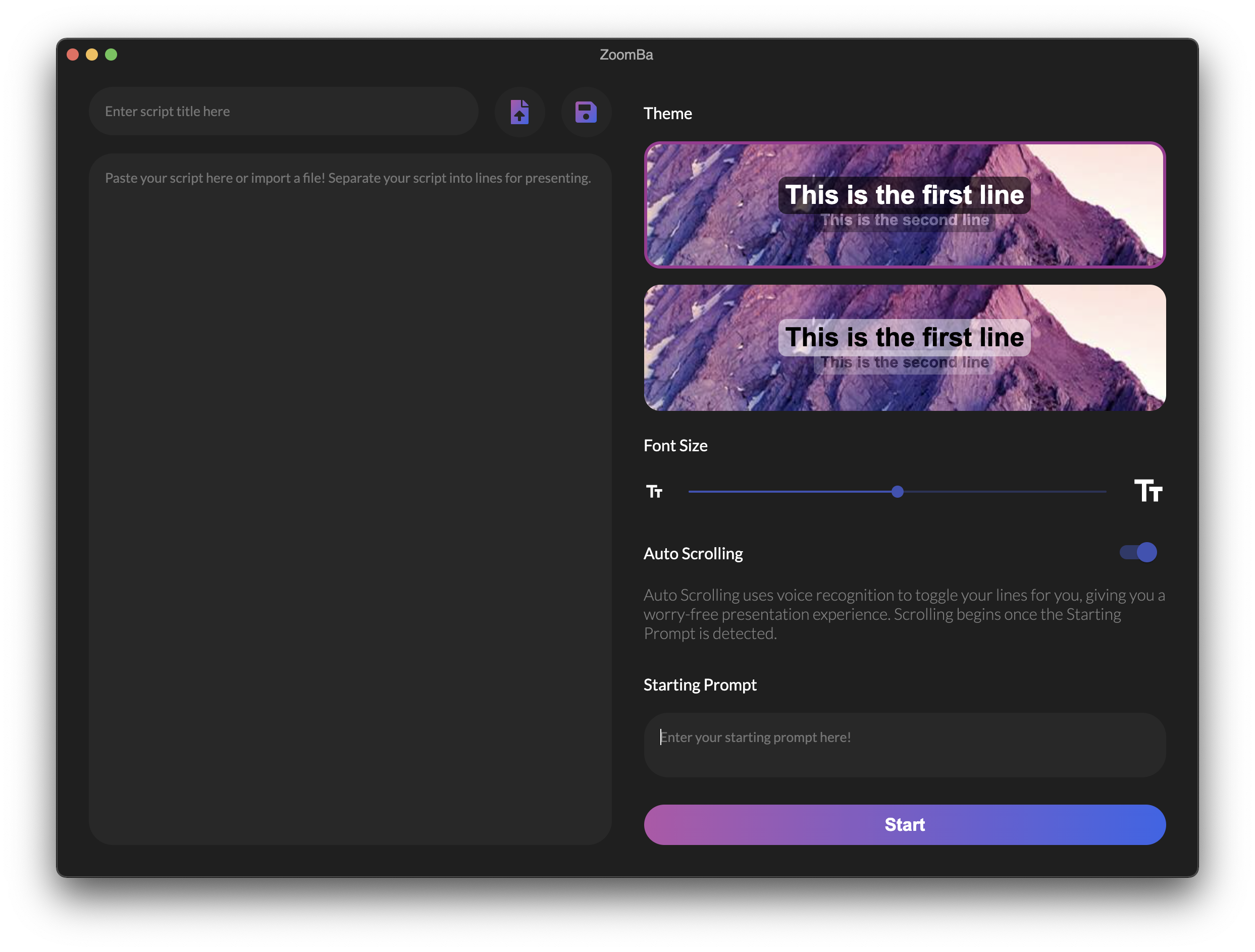
Task: Minimize the window with the yellow button
Action: click(x=92, y=55)
